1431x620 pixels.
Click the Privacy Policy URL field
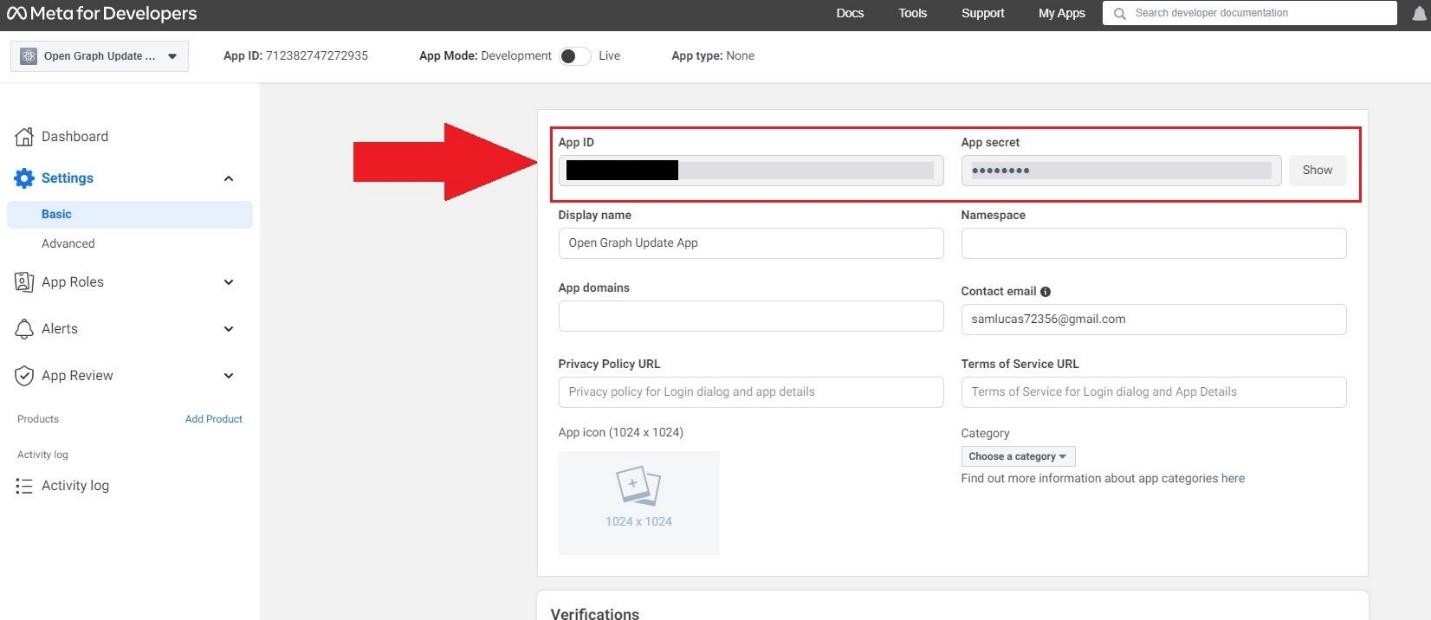tap(751, 392)
